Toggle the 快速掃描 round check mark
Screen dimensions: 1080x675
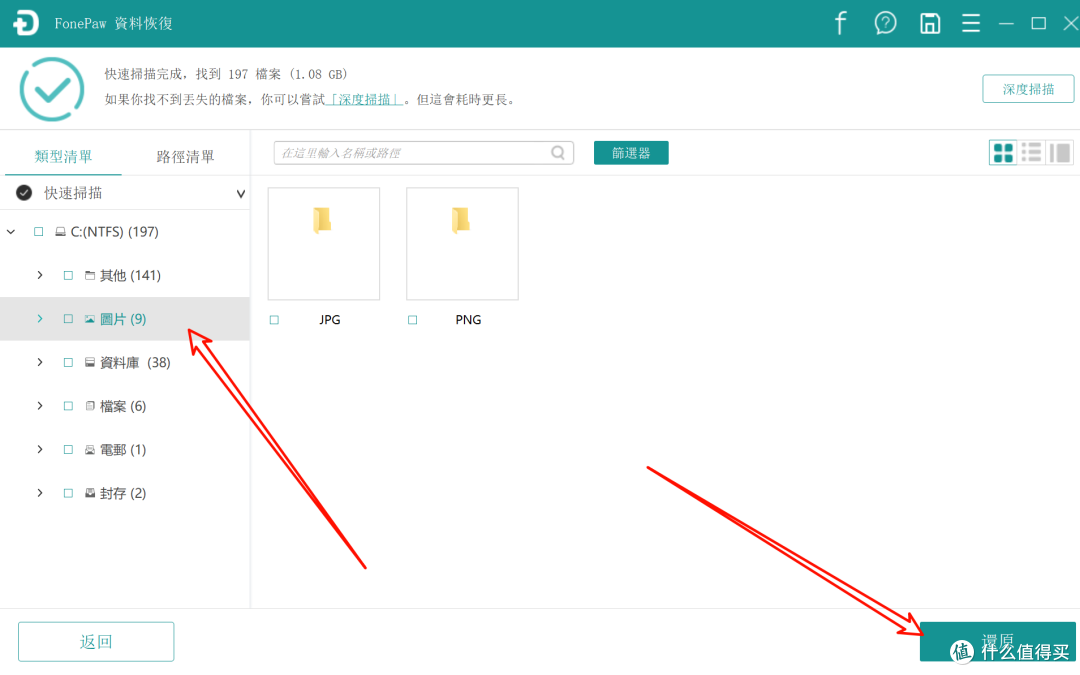click(24, 193)
